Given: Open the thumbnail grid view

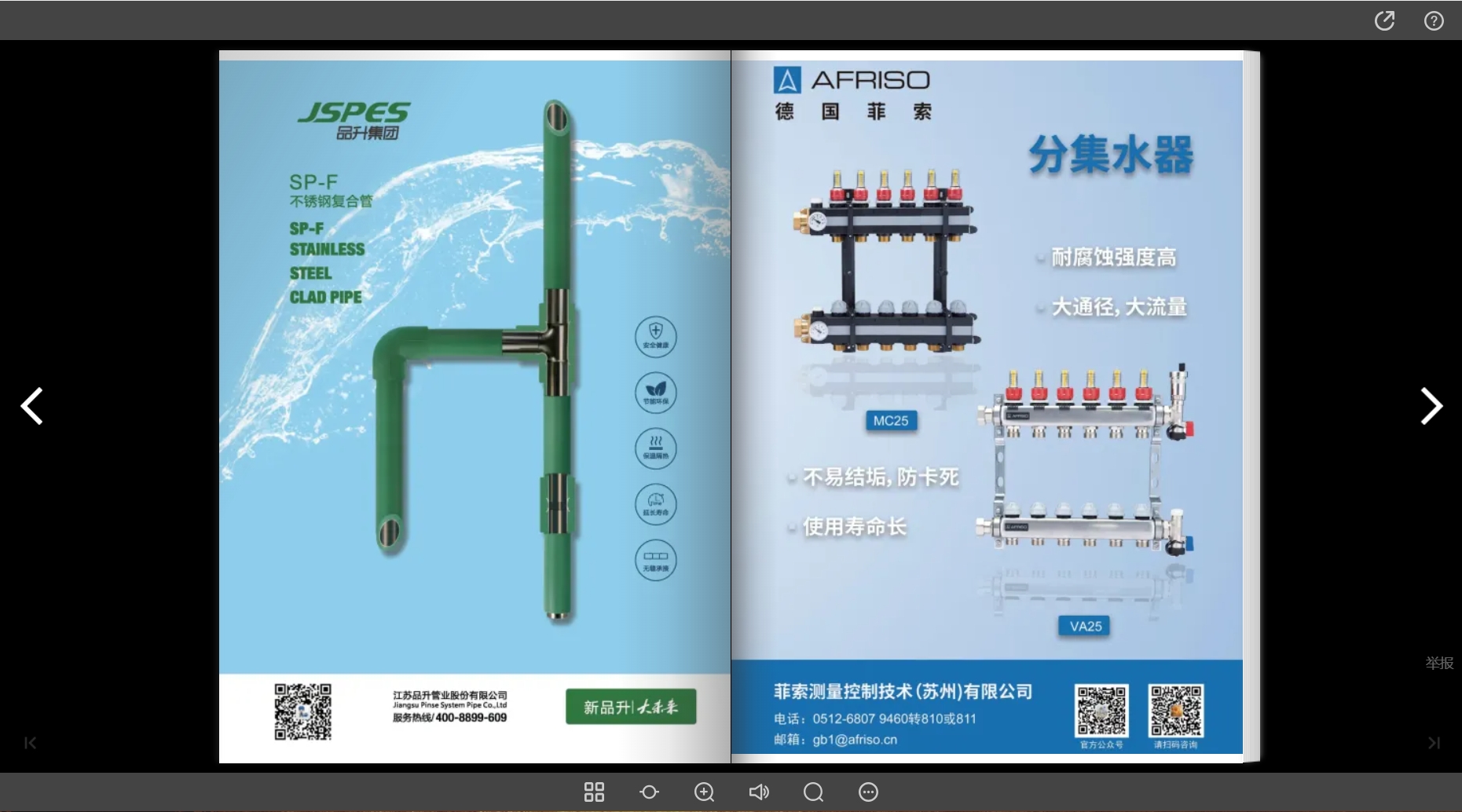Looking at the screenshot, I should coord(594,792).
